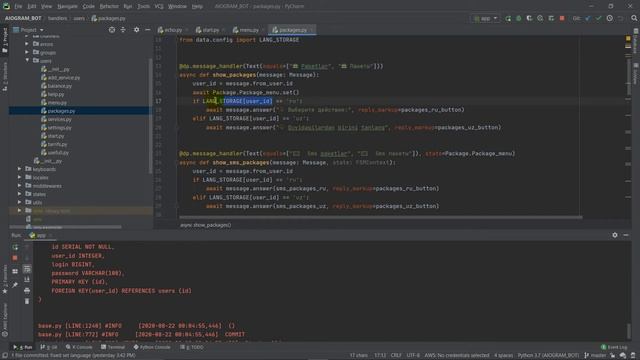Toggle scroll to end in the Run console
The height and width of the screenshot is (360, 640).
27,280
